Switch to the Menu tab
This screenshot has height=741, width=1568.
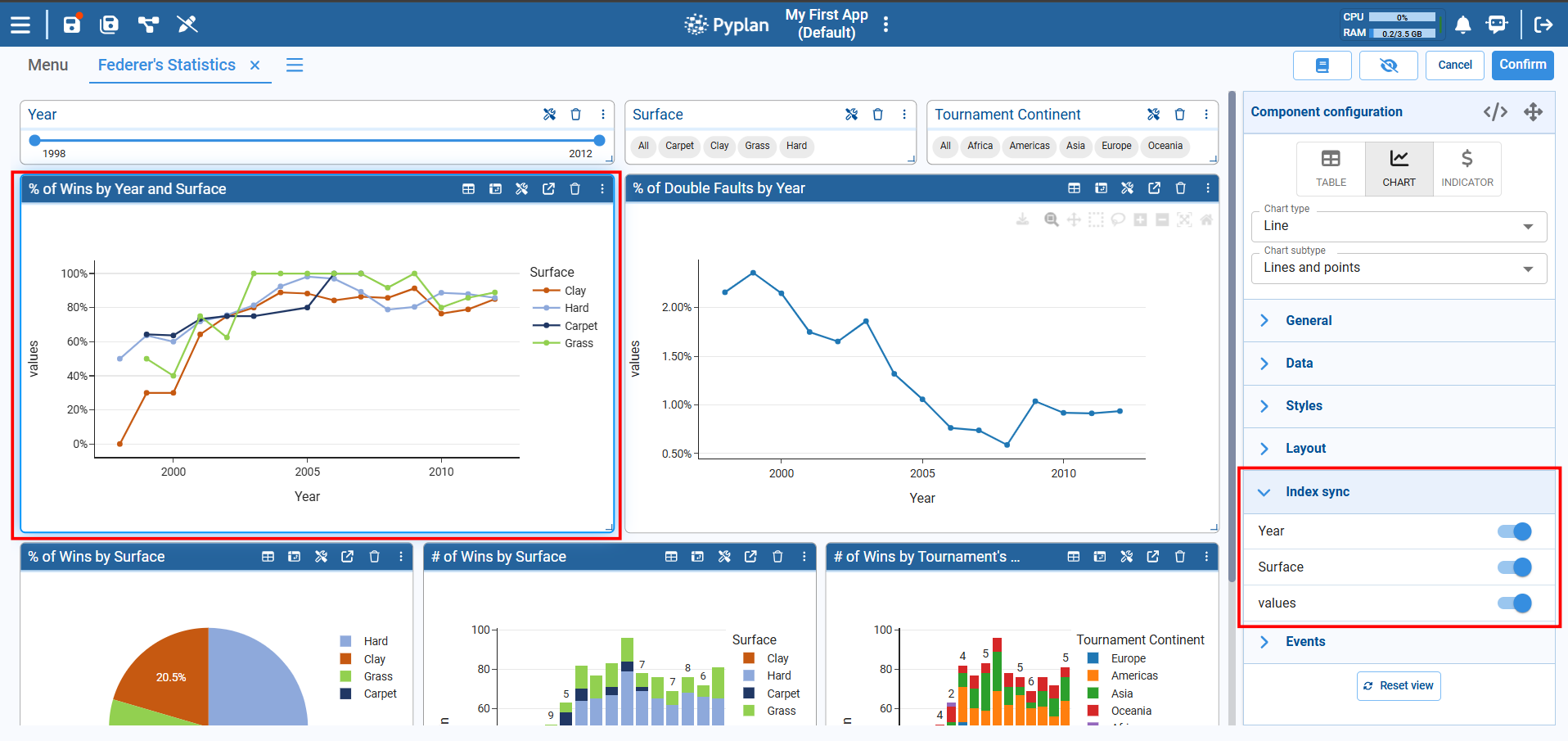(x=48, y=65)
